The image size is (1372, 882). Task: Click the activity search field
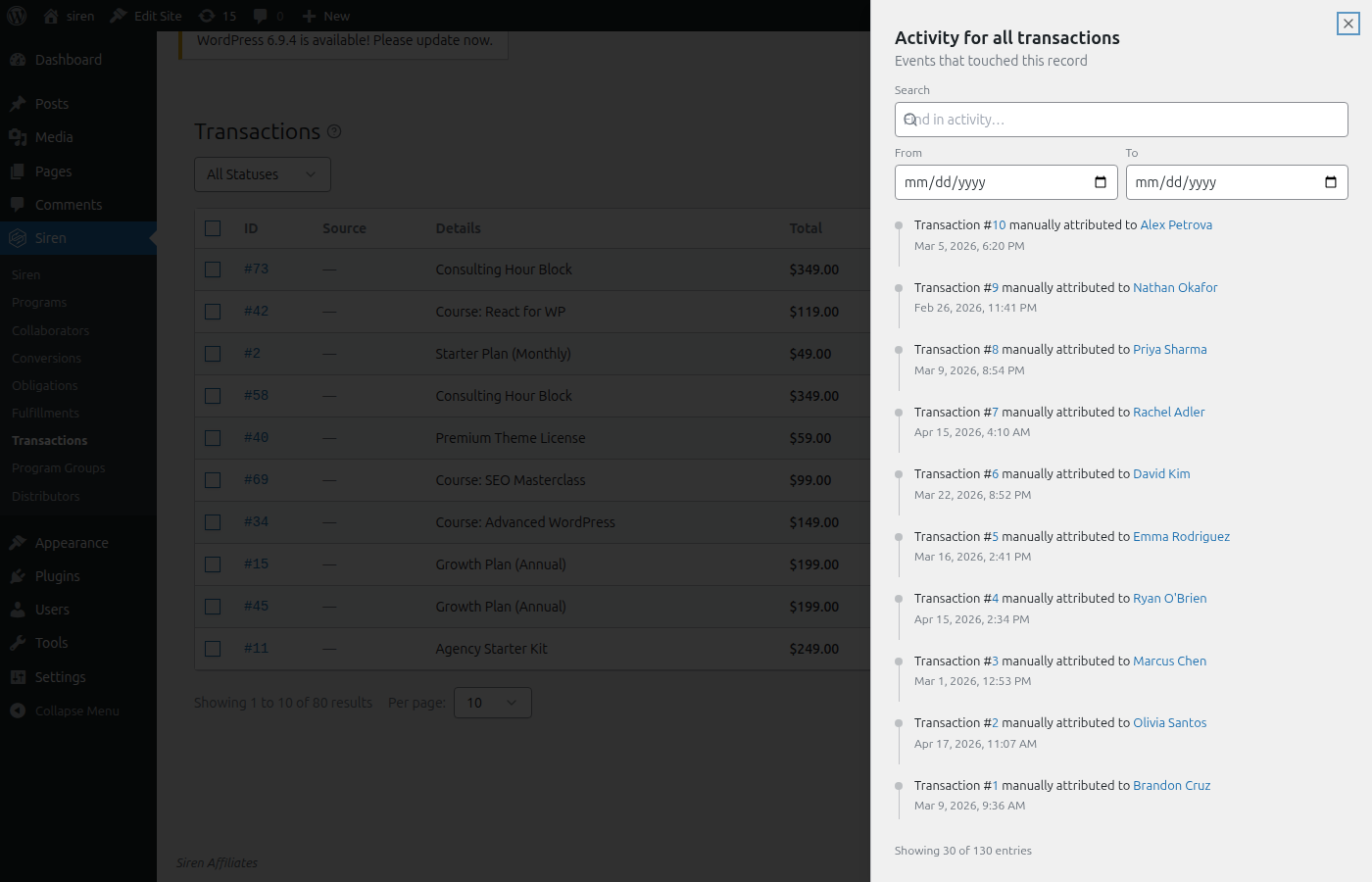(x=1121, y=119)
